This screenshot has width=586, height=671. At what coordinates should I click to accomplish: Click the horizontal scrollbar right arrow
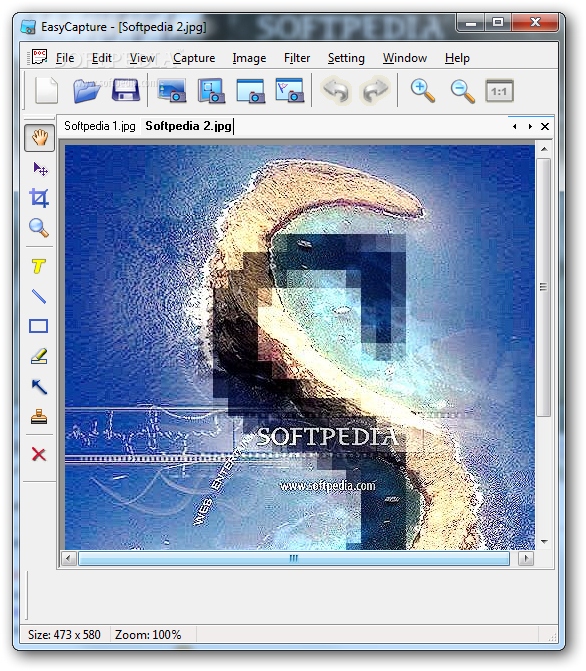tap(526, 558)
